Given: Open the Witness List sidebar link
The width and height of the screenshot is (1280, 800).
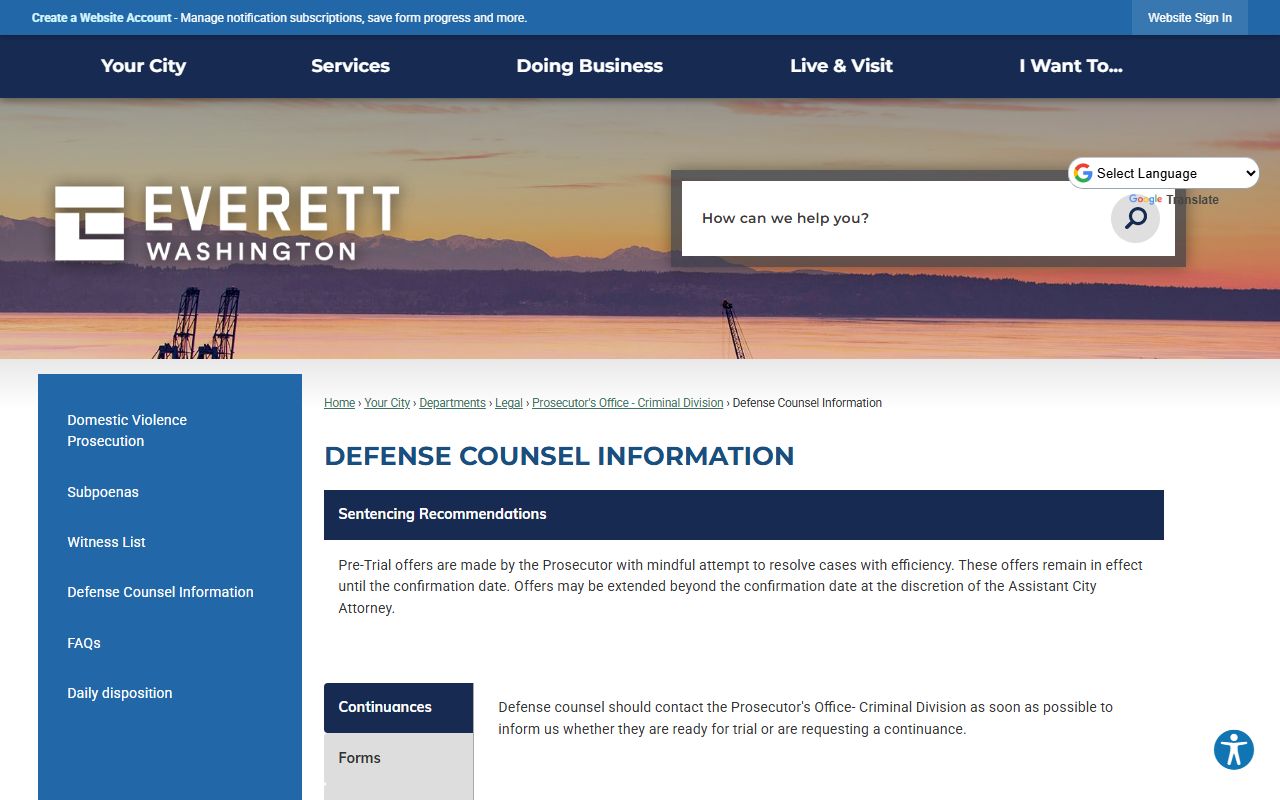Looking at the screenshot, I should tap(106, 542).
